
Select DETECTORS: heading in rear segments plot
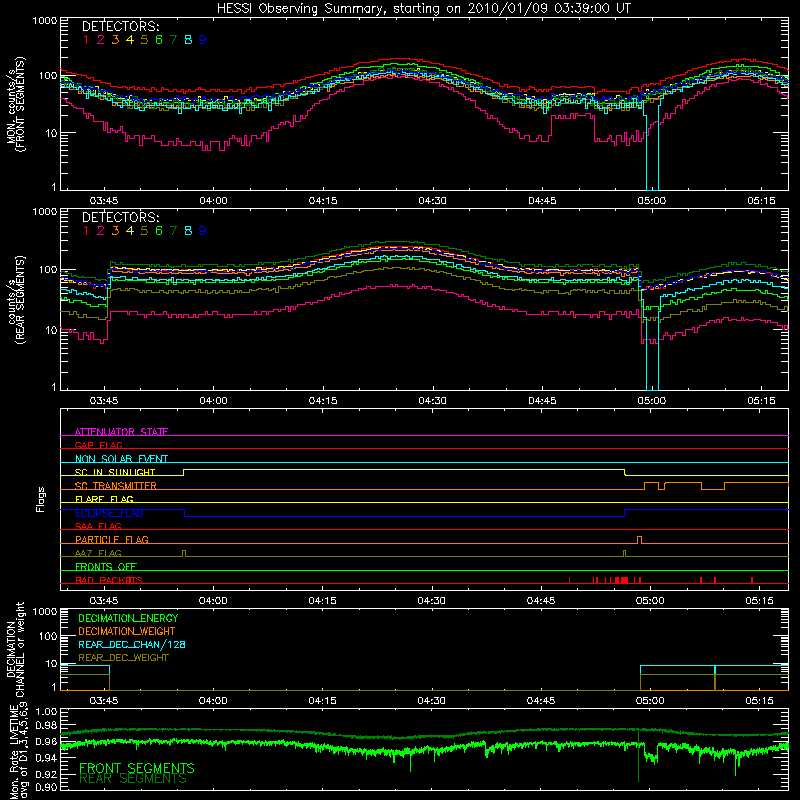coord(120,218)
